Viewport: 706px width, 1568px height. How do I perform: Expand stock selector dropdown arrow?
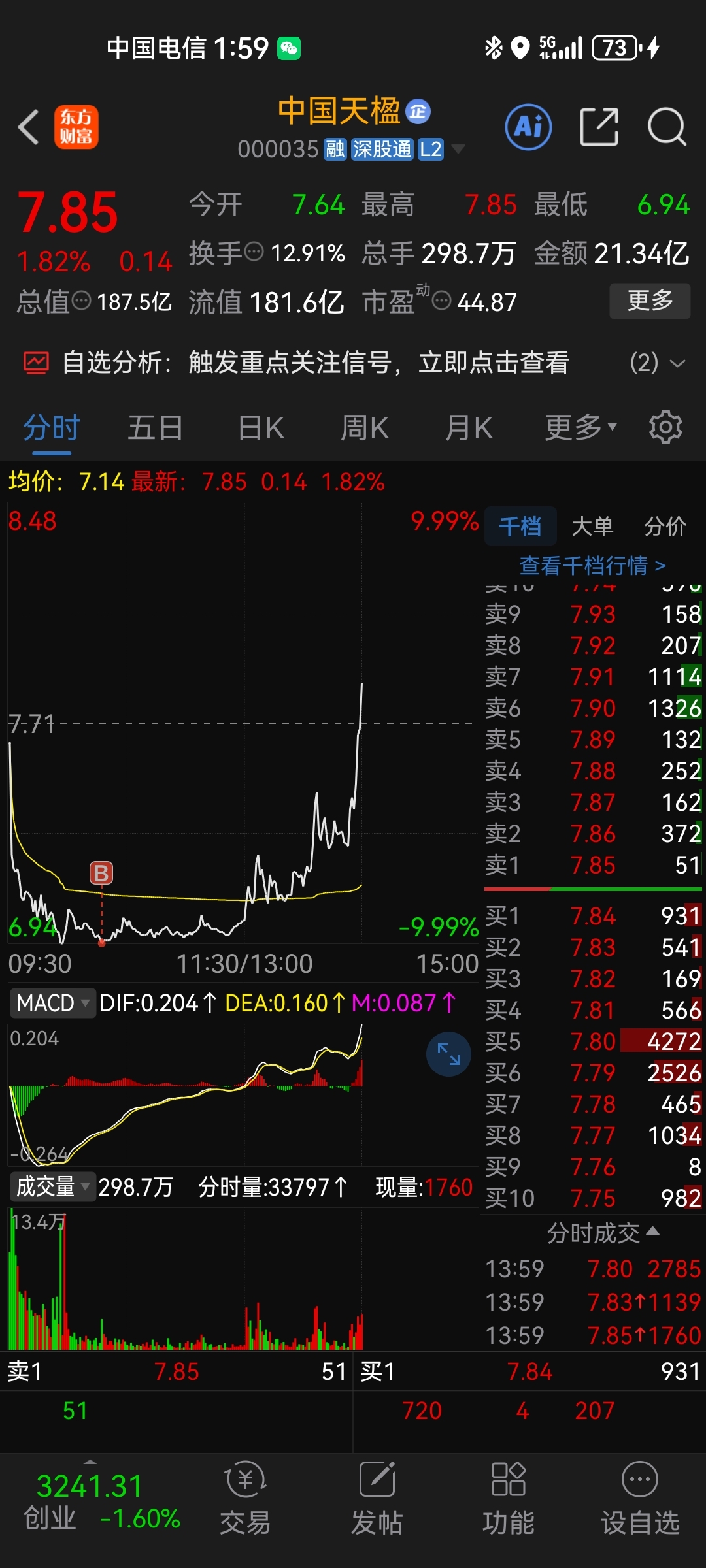click(458, 150)
